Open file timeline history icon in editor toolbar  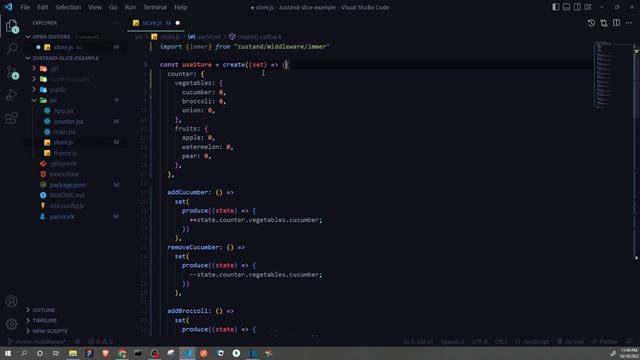591,23
